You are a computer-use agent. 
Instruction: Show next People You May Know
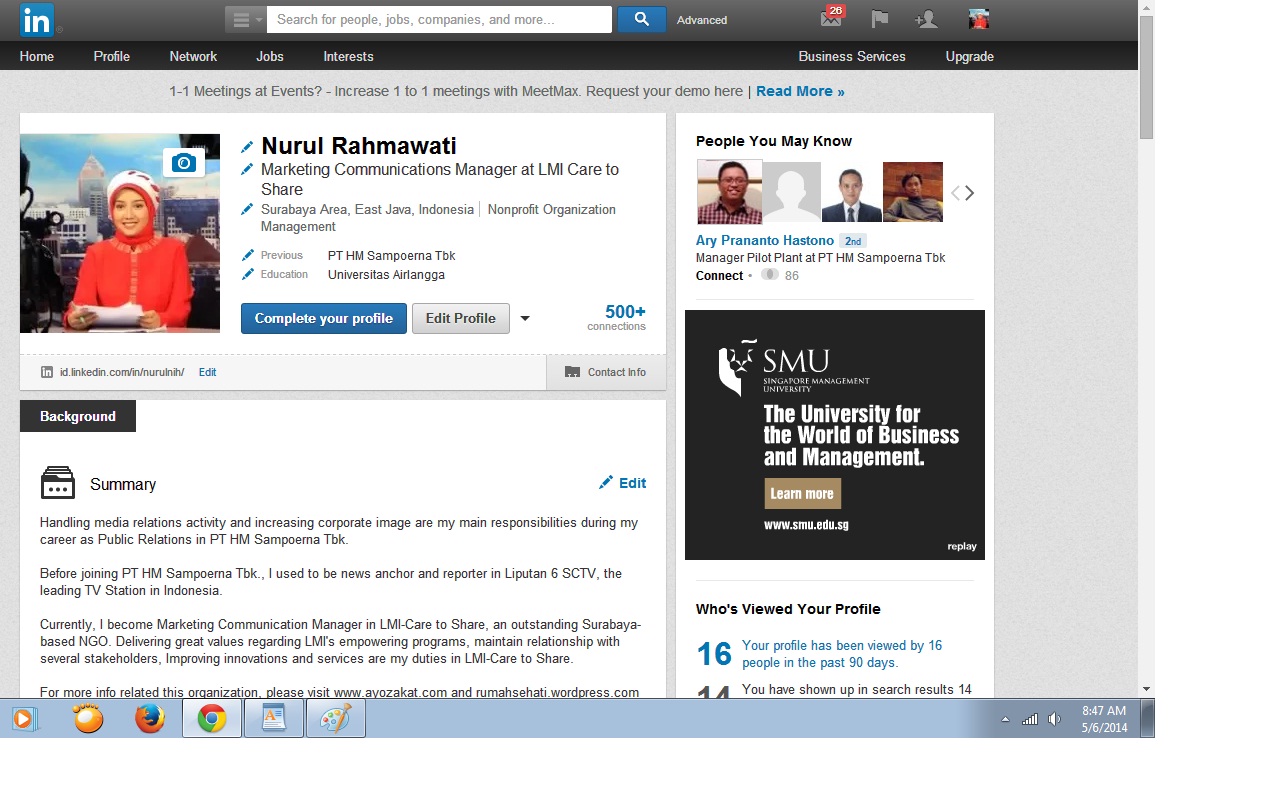[x=969, y=193]
